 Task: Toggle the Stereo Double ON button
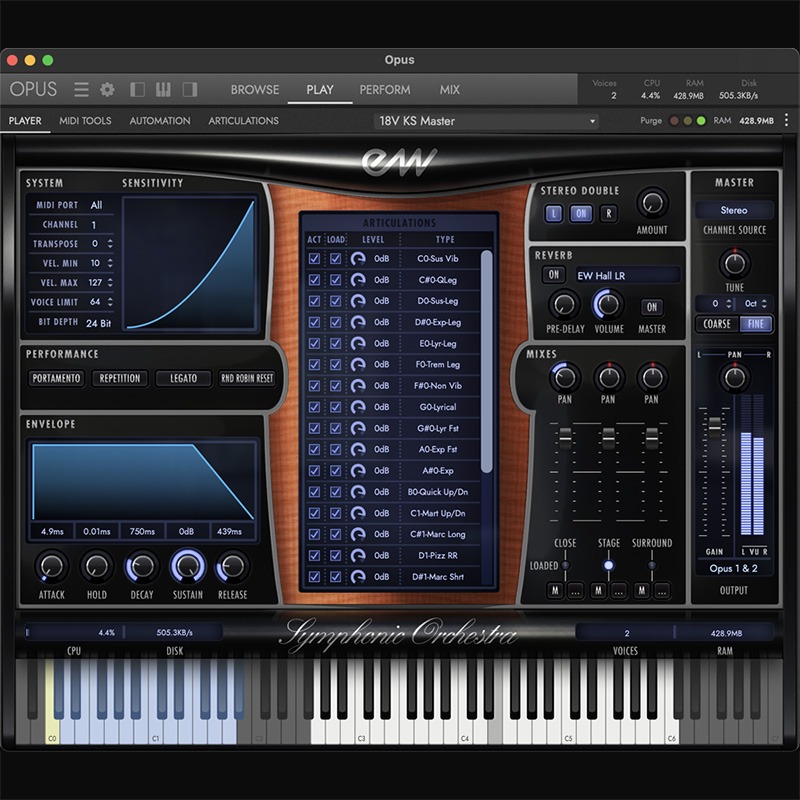(581, 213)
